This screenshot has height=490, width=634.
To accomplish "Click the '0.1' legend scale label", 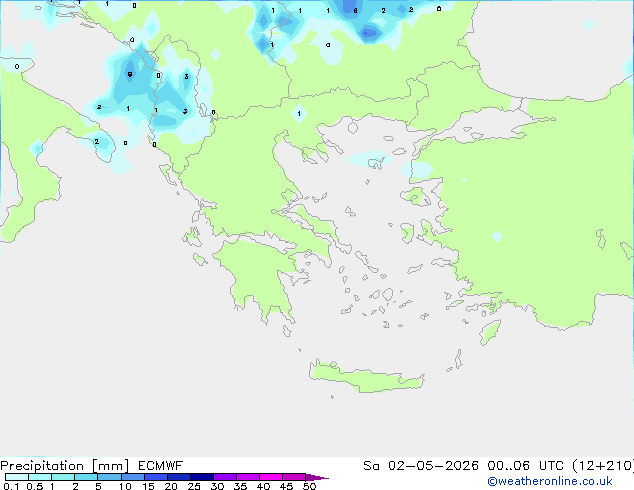I will pos(11,486).
